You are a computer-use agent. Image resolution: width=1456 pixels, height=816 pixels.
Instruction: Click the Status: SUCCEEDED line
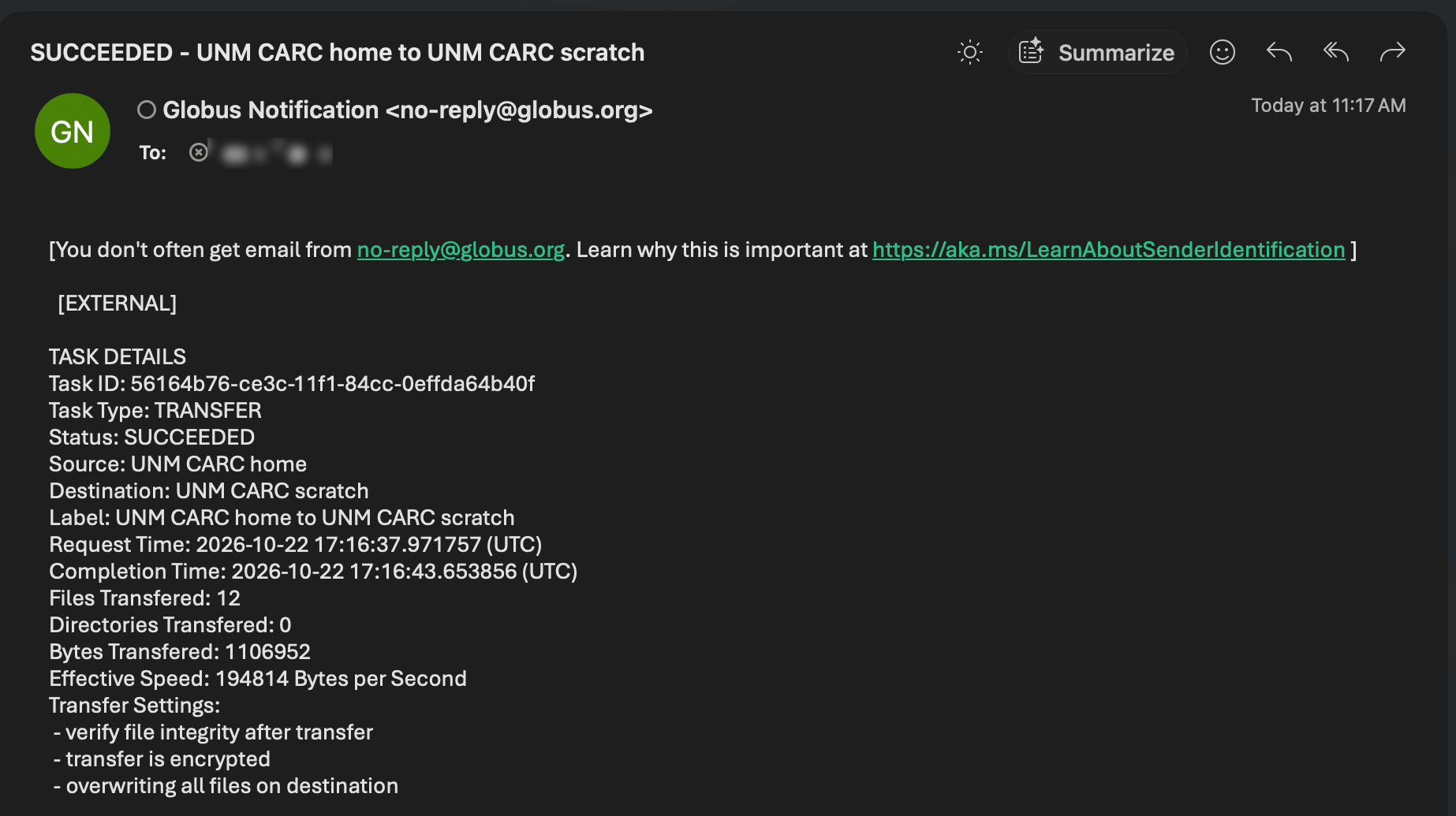[151, 438]
